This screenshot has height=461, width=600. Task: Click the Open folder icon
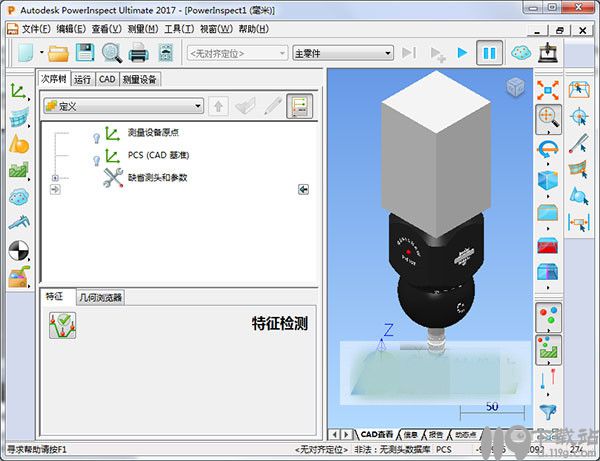58,53
